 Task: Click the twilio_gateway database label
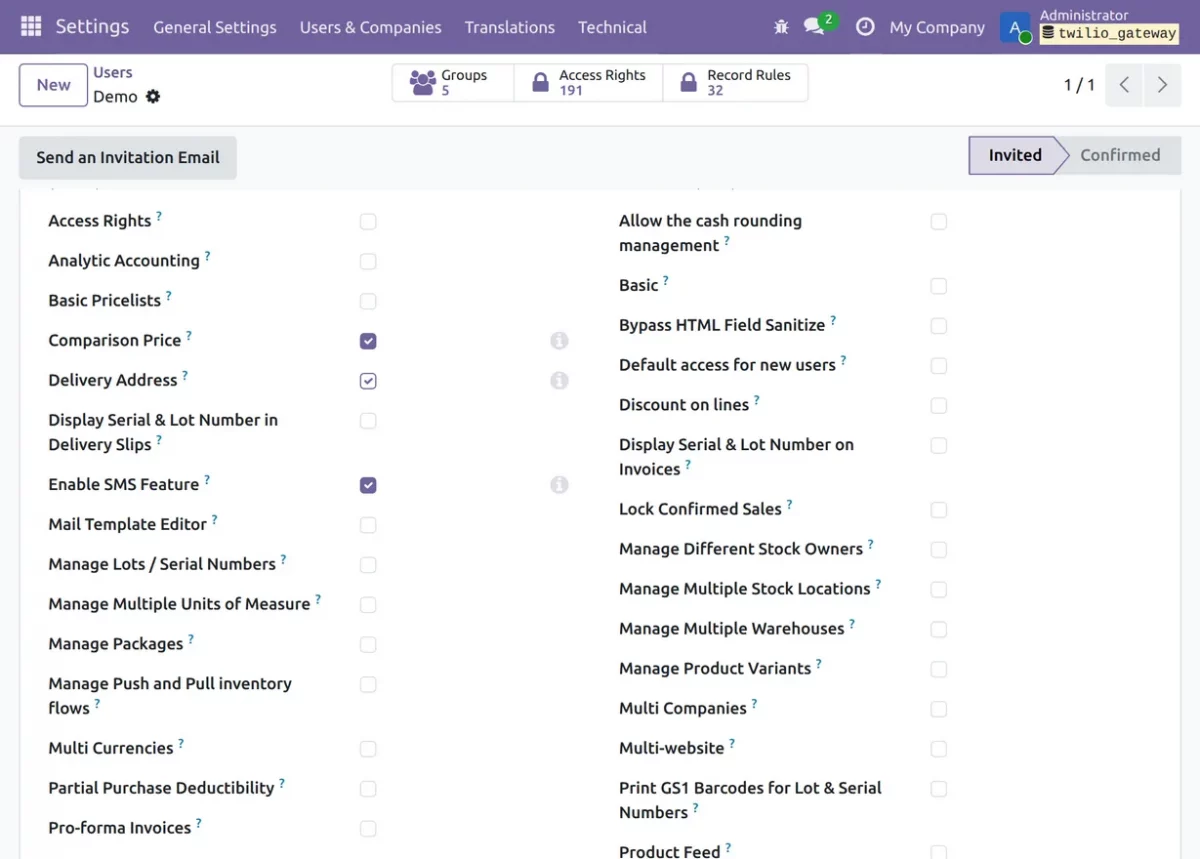[1109, 33]
